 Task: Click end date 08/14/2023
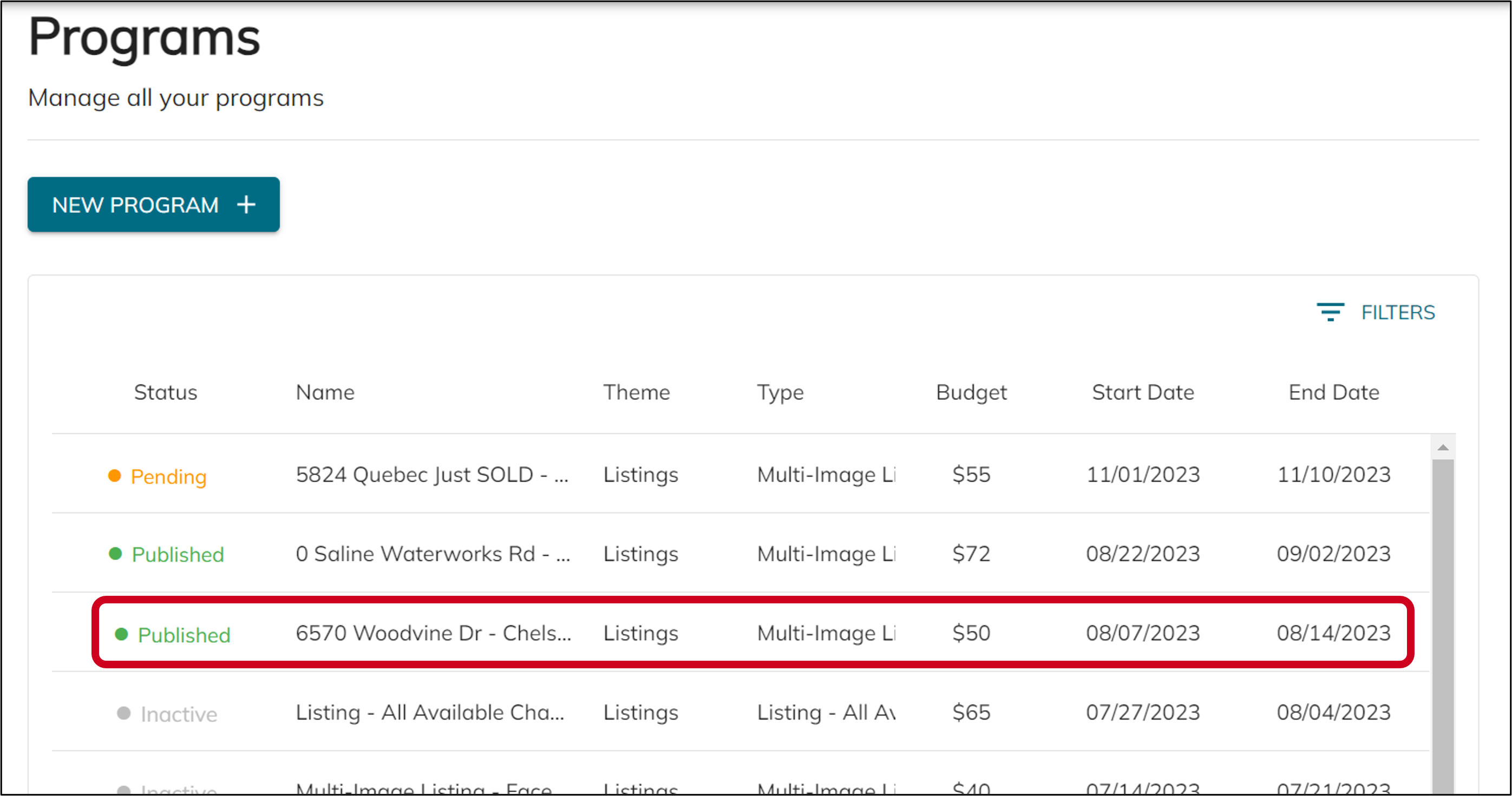click(x=1333, y=633)
